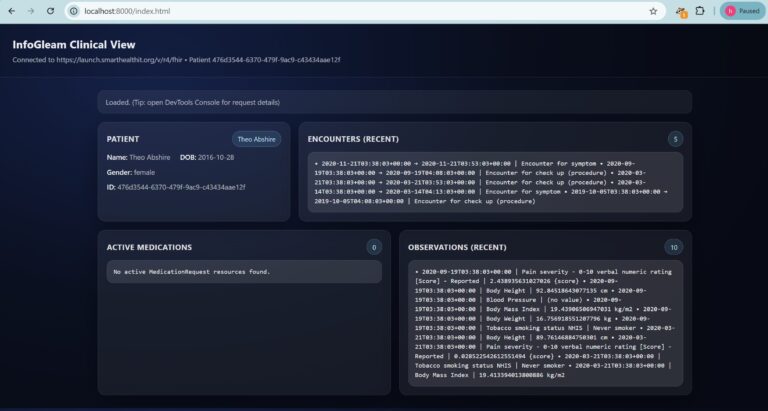The width and height of the screenshot is (768, 411).
Task: Click the browser forward arrow
Action: pyautogui.click(x=31, y=11)
